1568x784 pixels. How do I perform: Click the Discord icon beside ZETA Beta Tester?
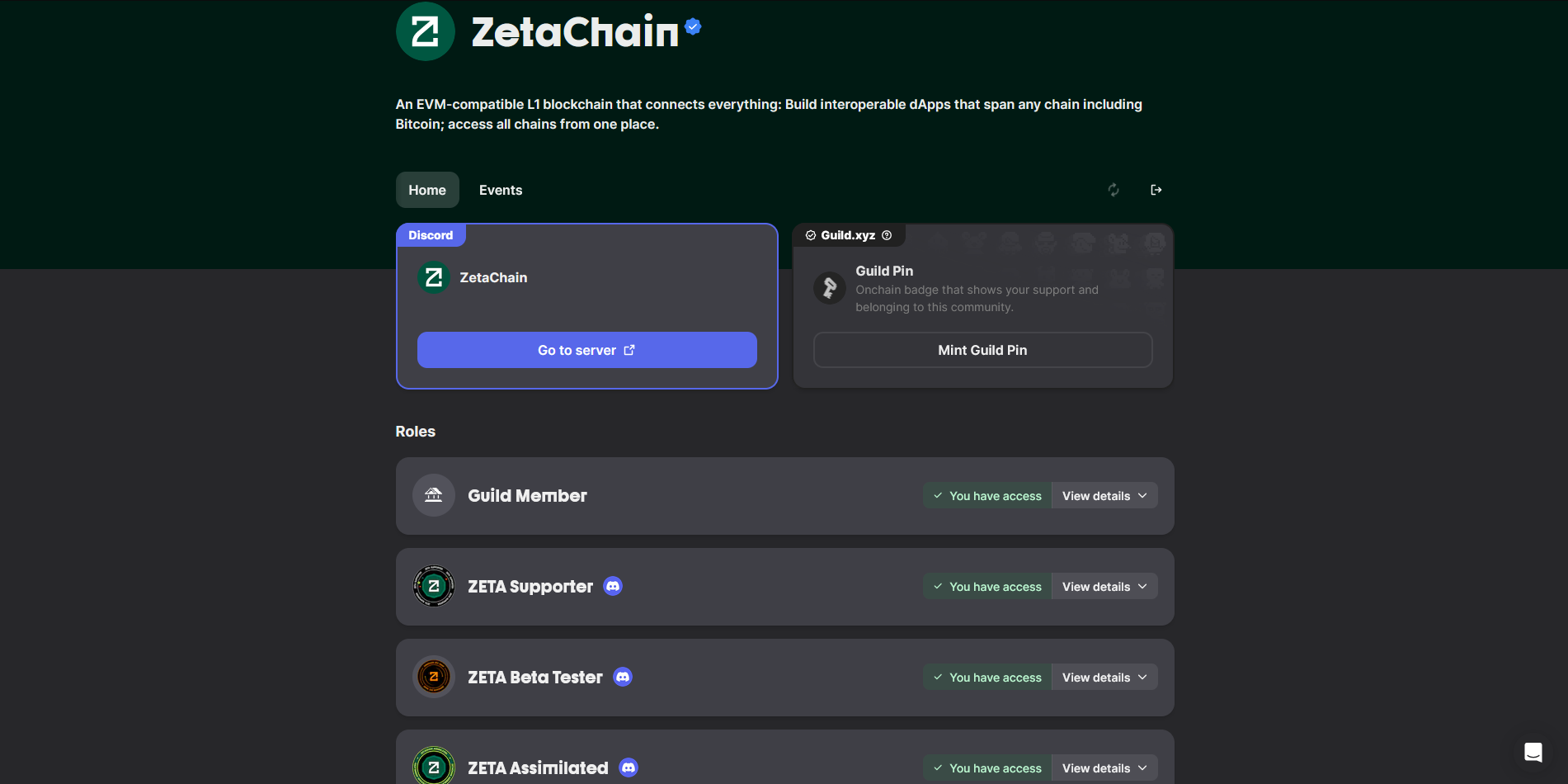tap(623, 677)
